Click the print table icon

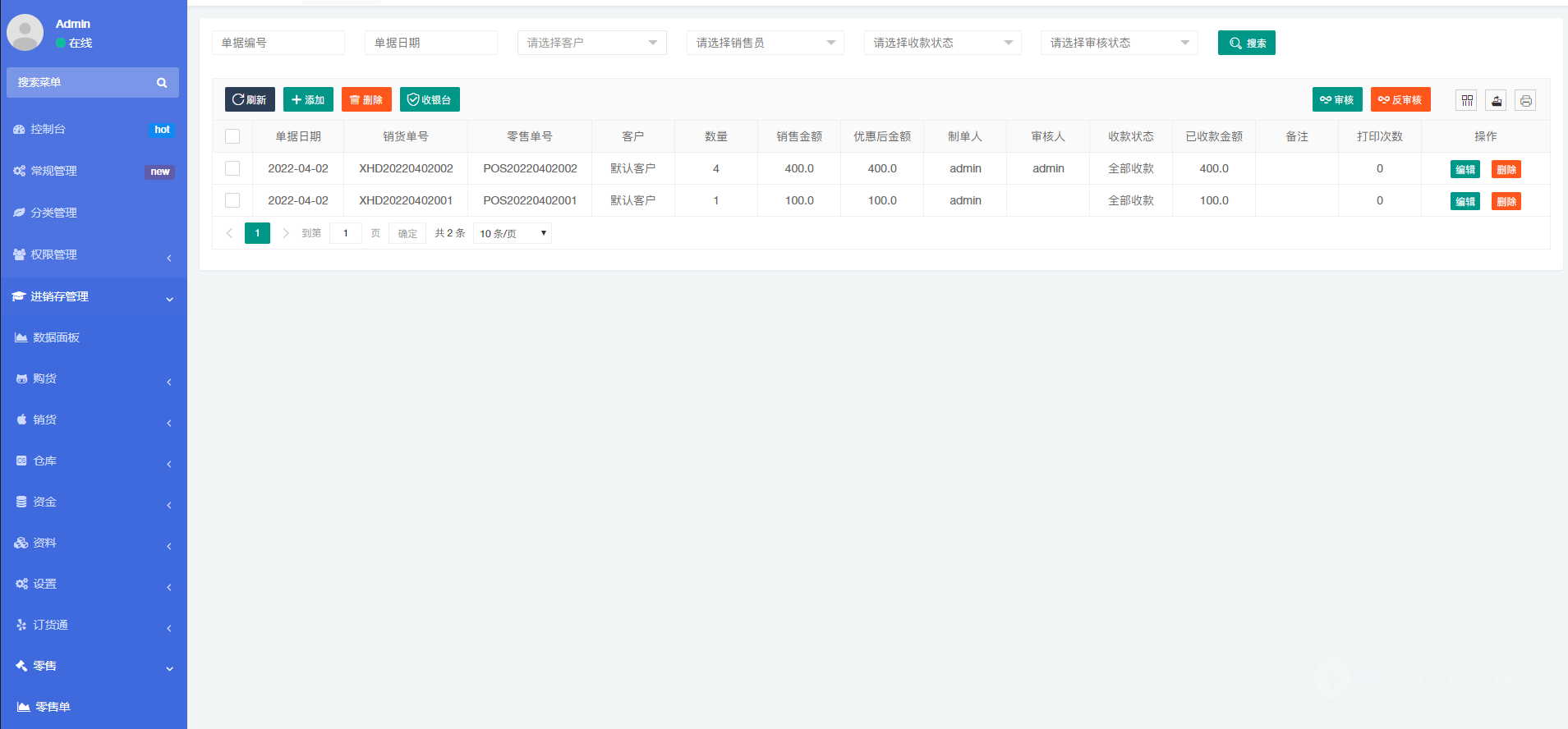pos(1525,100)
